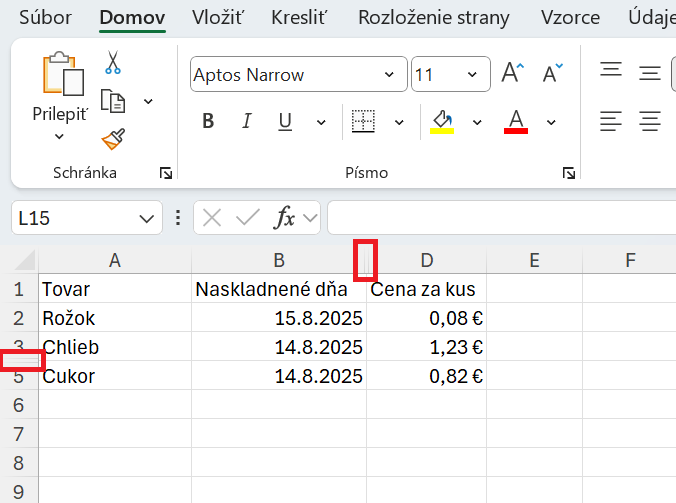Click the three-dot handle beside the Name Box

[x=178, y=218]
